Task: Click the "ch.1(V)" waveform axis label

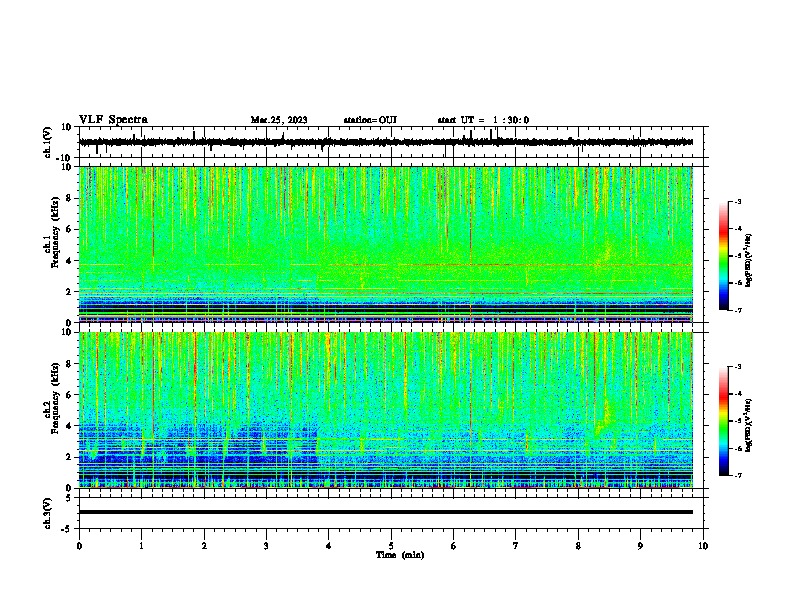Action: 48,142
